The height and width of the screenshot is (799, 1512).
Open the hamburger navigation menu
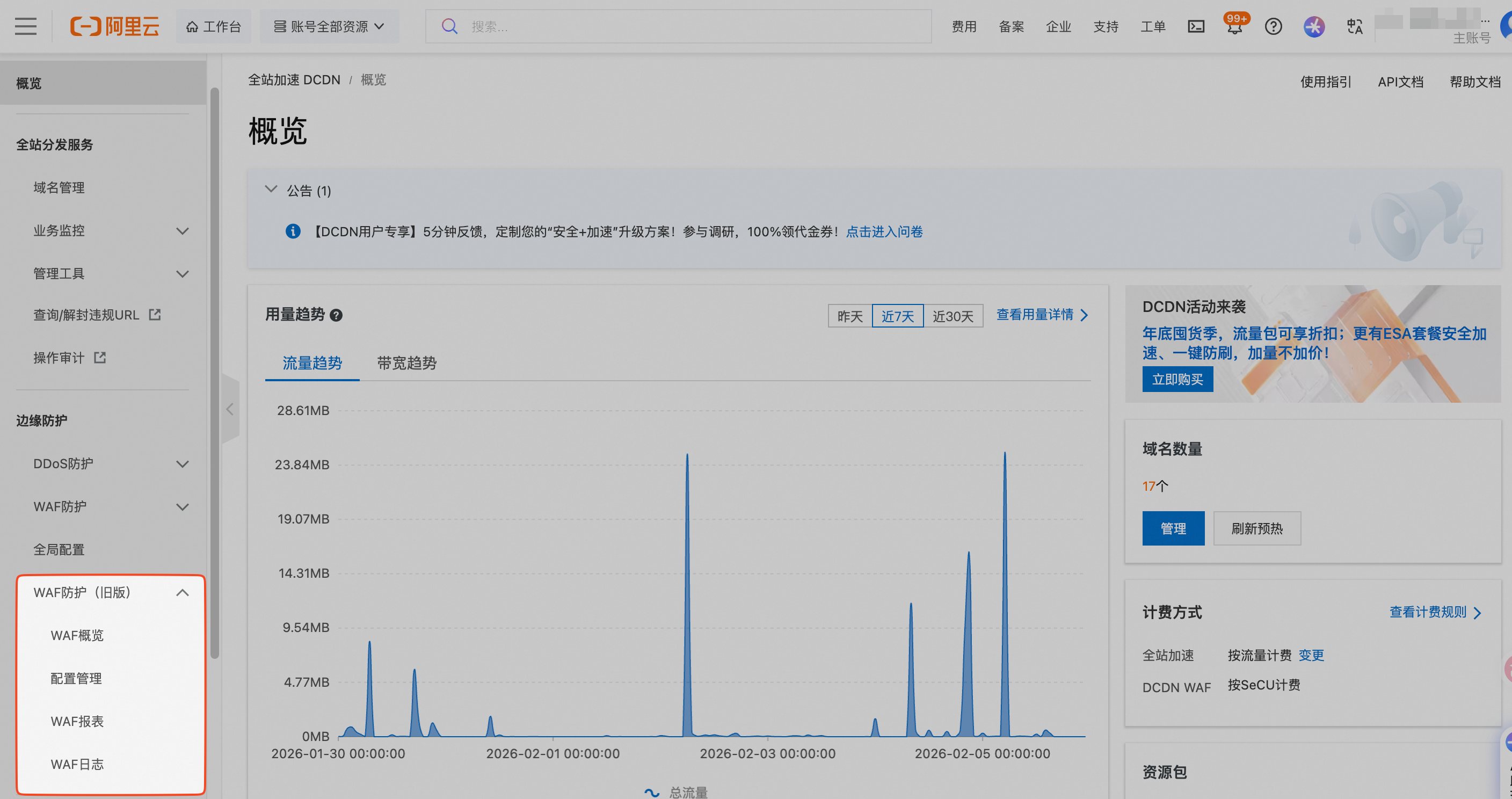(x=25, y=26)
